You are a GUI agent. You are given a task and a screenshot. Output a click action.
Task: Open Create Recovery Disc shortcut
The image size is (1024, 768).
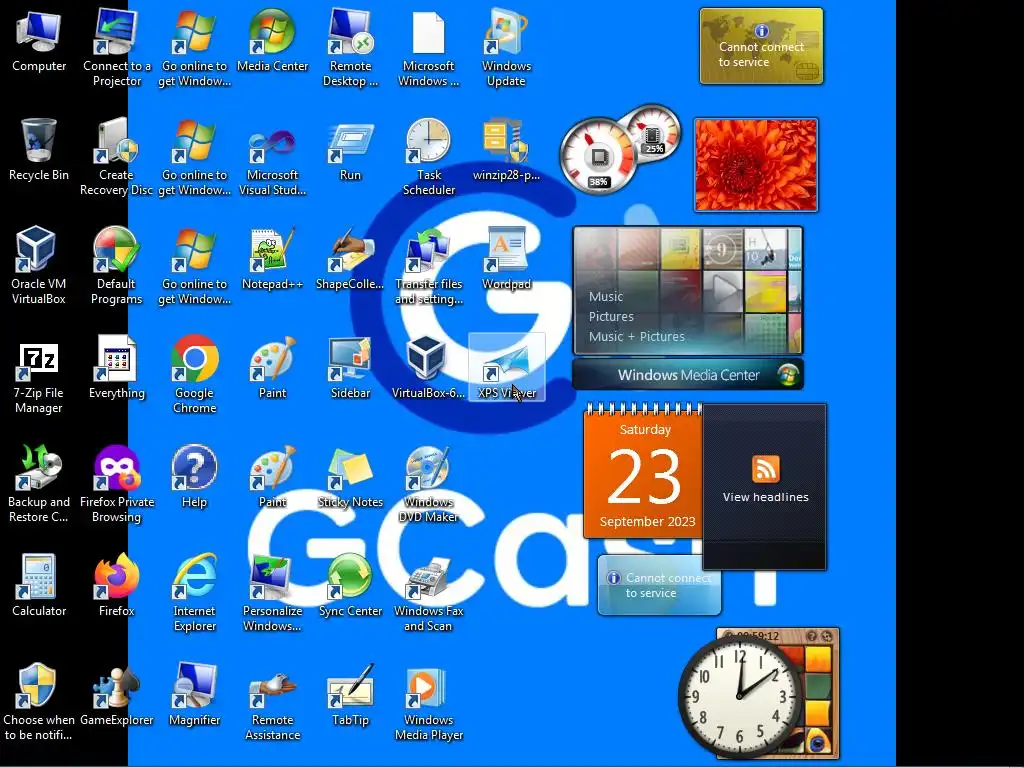[116, 157]
